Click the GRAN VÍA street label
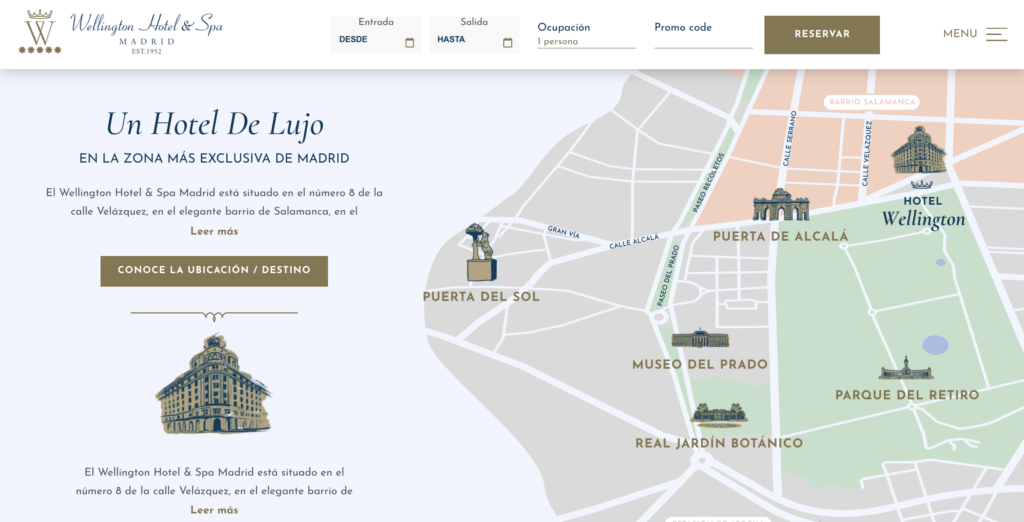The height and width of the screenshot is (522, 1024). point(564,232)
